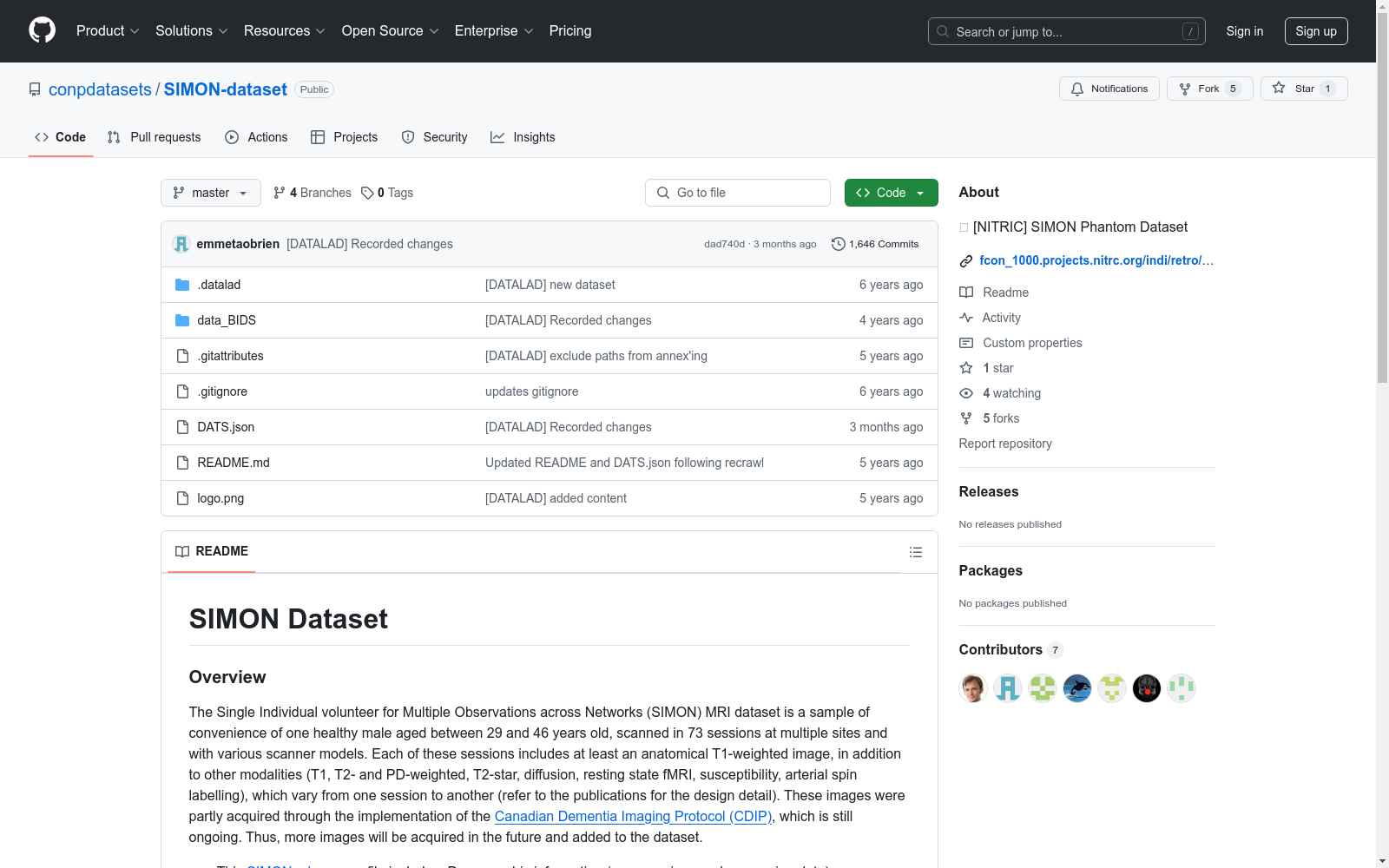Click the eye icon beside watching
This screenshot has height=868, width=1389.
pos(966,393)
